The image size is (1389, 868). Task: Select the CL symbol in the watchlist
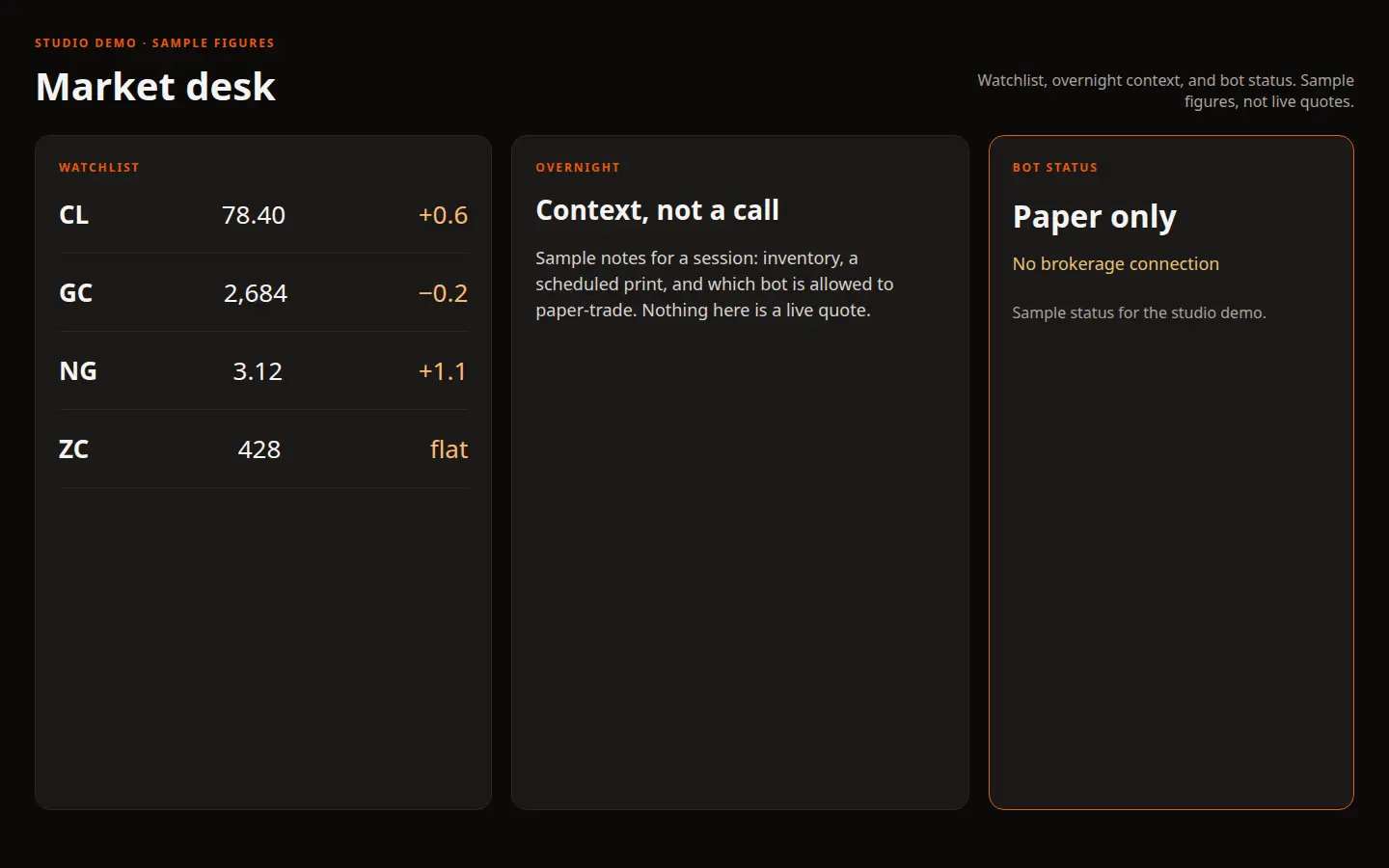pyautogui.click(x=74, y=215)
